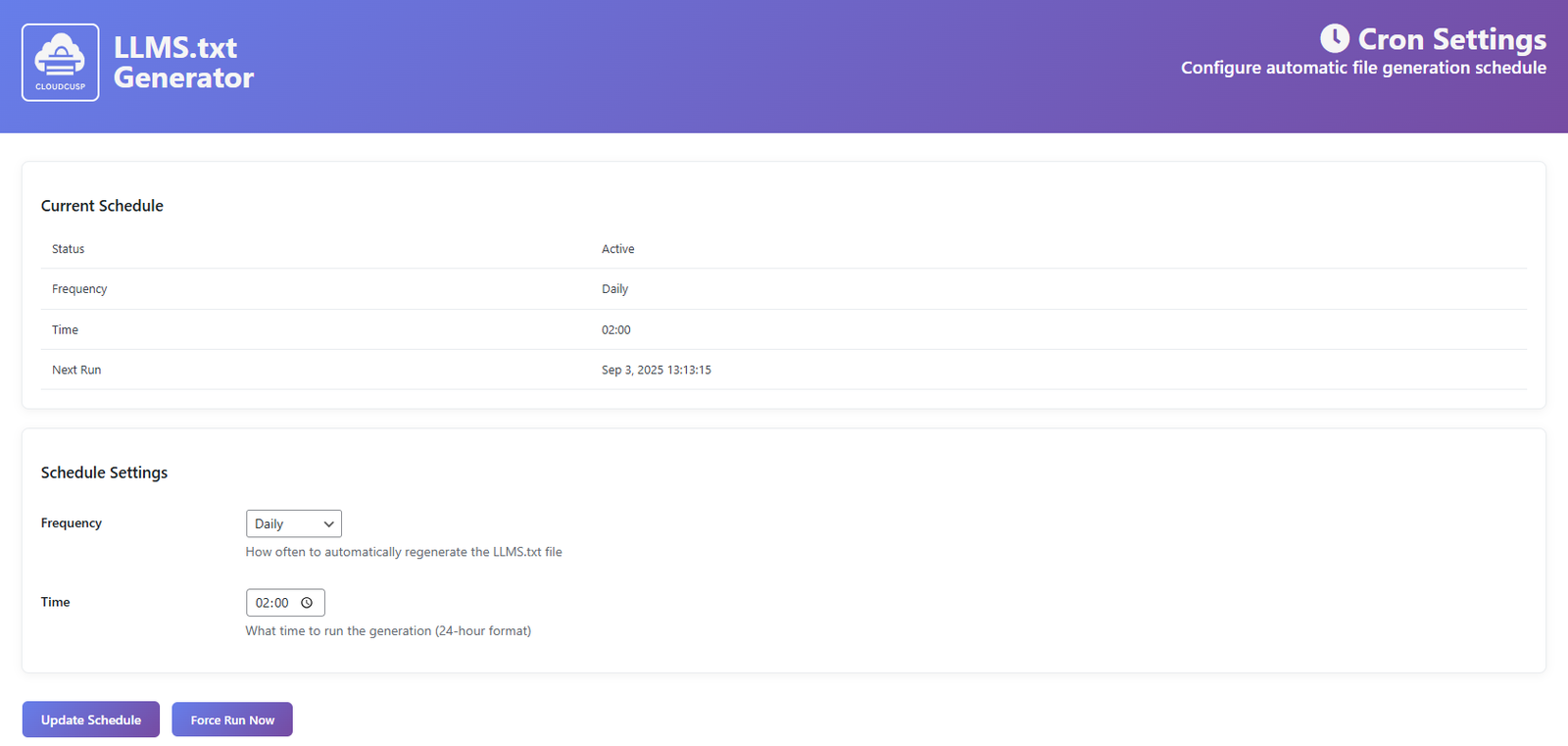The width and height of the screenshot is (1568, 746).
Task: Click 'Configure automatic file generation schedule' subtitle
Action: (x=1363, y=68)
